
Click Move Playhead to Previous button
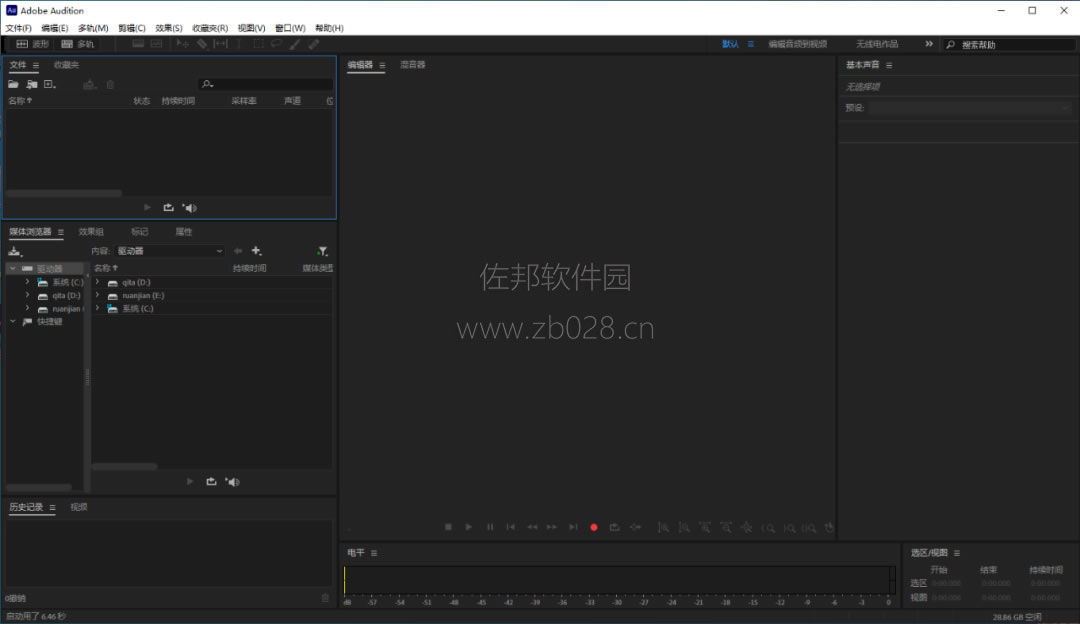click(x=510, y=527)
